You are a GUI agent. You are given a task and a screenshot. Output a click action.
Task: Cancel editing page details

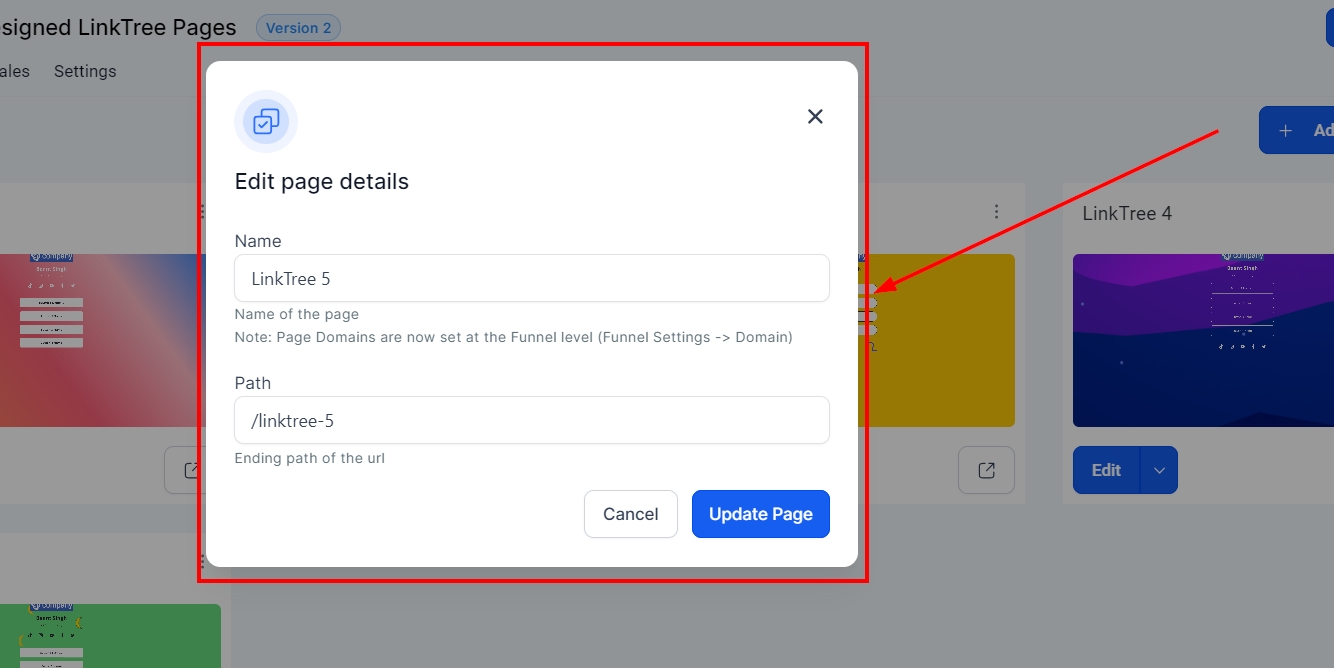click(x=631, y=514)
